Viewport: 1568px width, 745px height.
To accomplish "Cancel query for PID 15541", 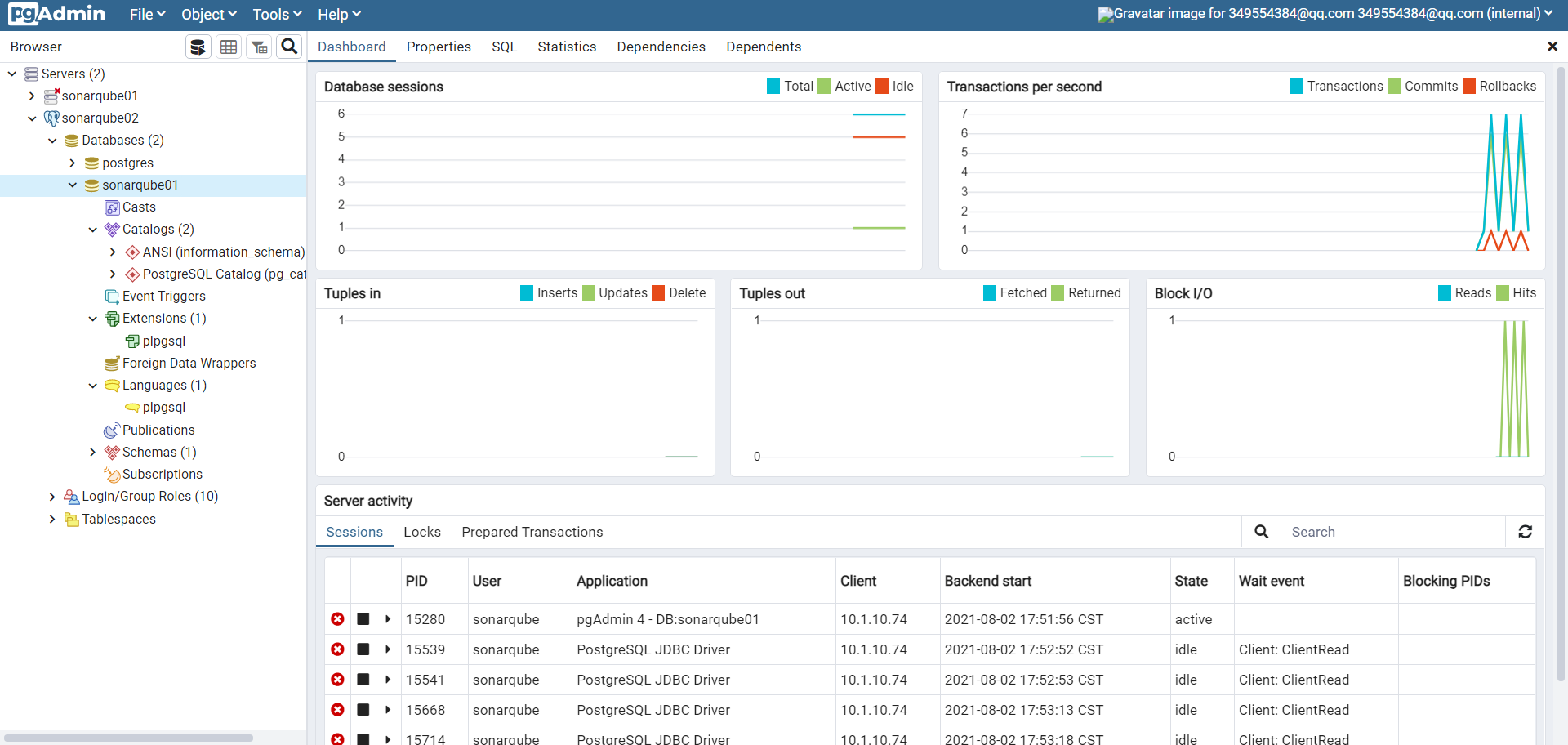I will tap(363, 680).
